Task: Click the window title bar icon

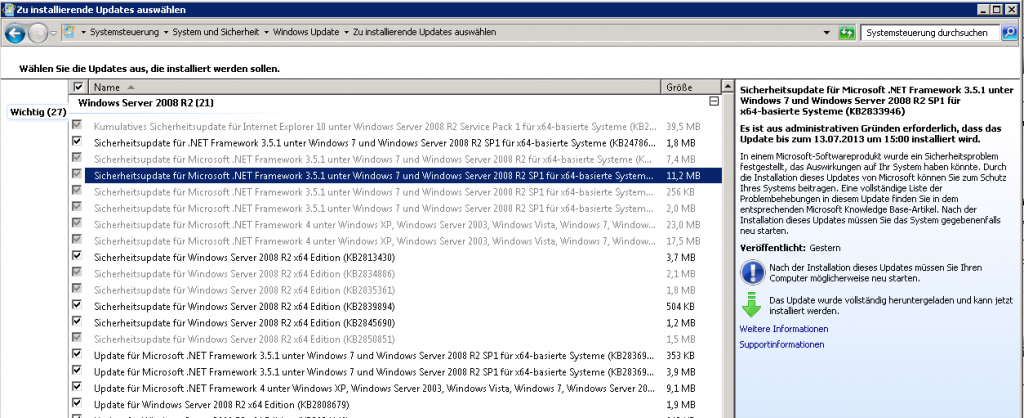Action: pyautogui.click(x=9, y=9)
